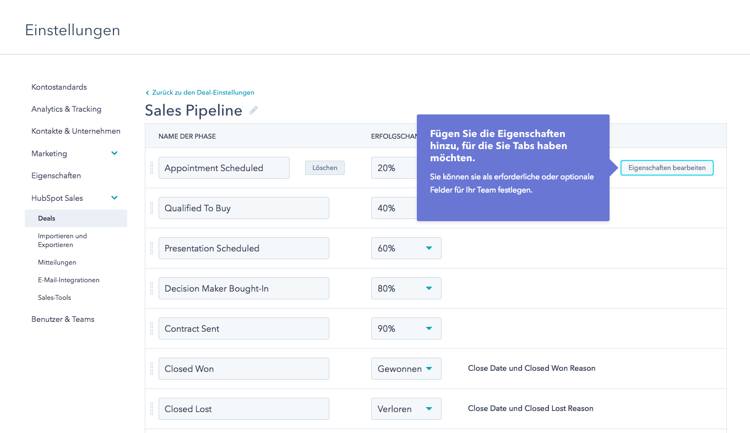Image resolution: width=750 pixels, height=433 pixels.
Task: Click drag handle of Closed Lost row
Action: click(x=152, y=409)
